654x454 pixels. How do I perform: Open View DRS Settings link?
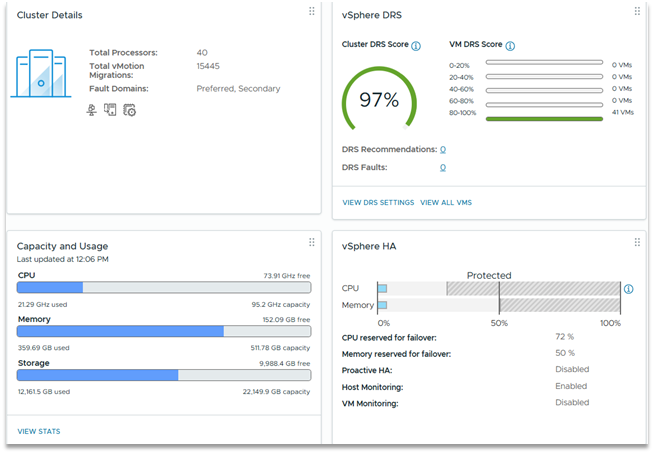pos(378,202)
